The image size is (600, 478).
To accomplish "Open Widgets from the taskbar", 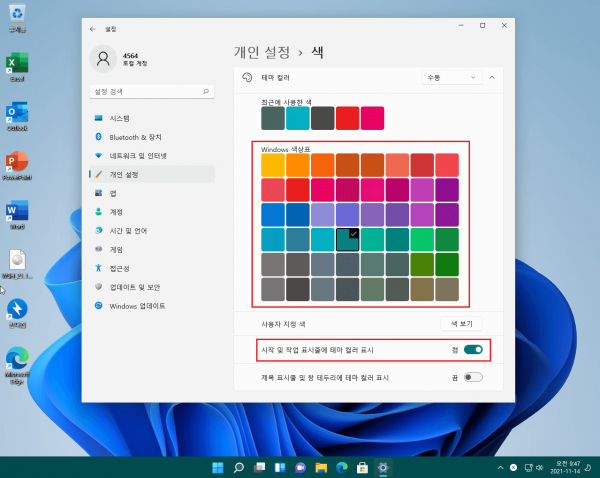I will [x=280, y=467].
